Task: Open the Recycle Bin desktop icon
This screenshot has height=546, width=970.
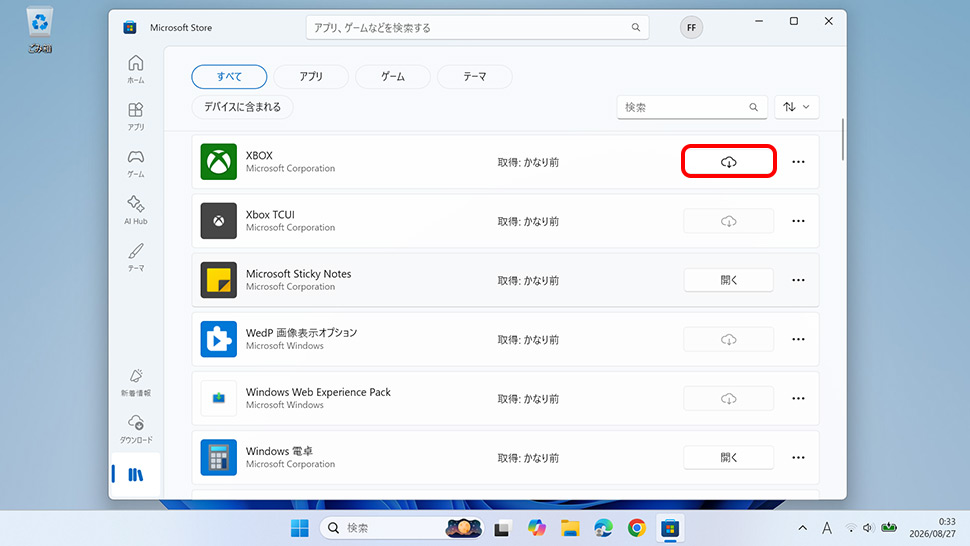Action: 40,30
